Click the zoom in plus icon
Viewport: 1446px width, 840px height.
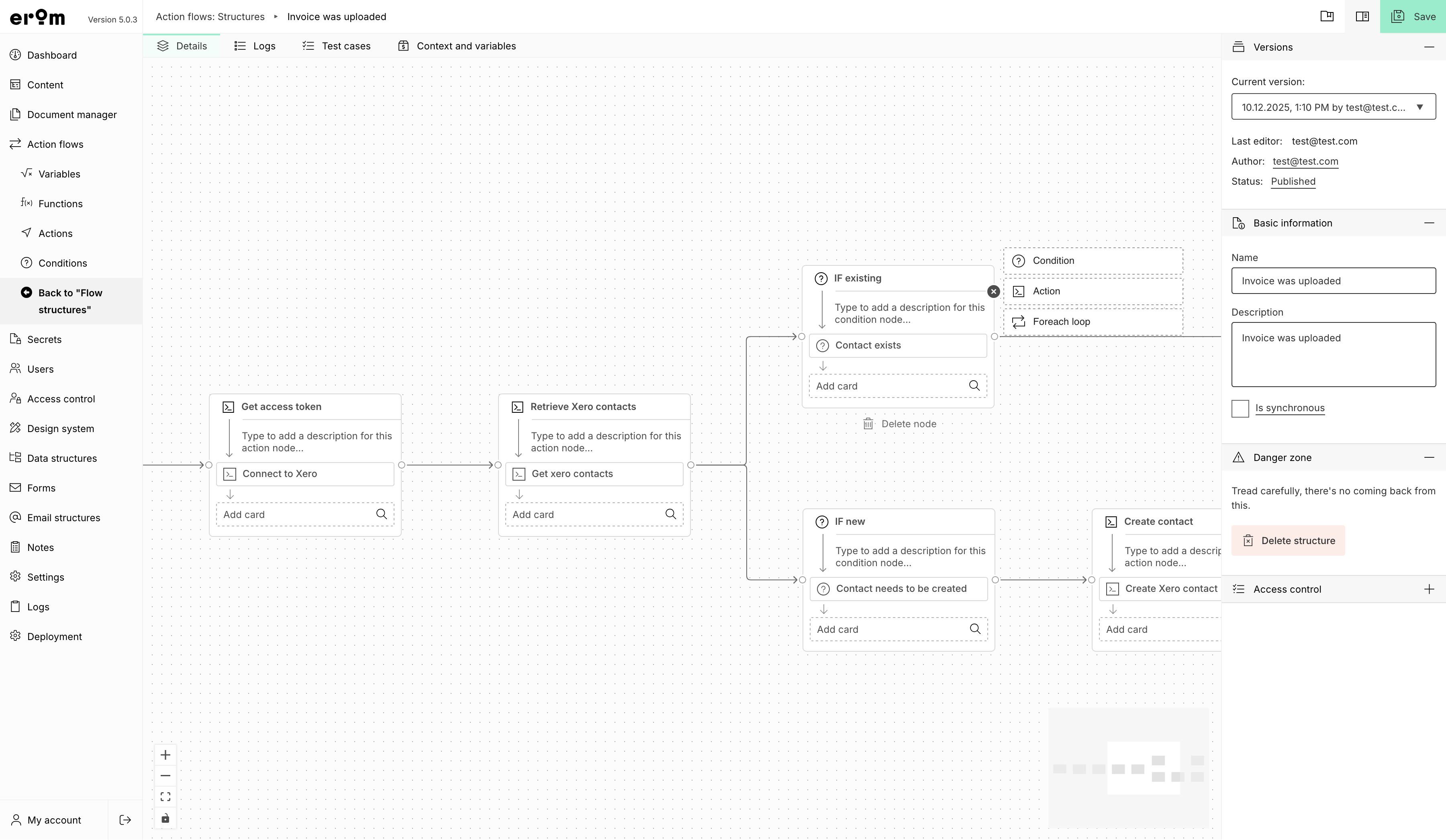(165, 754)
